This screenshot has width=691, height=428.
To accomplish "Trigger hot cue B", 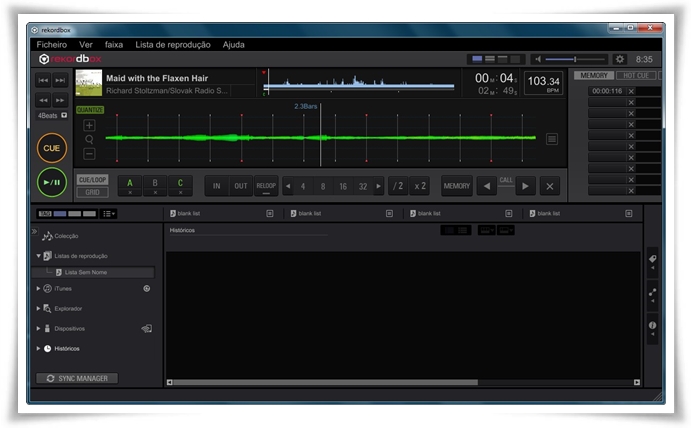I will click(x=155, y=183).
